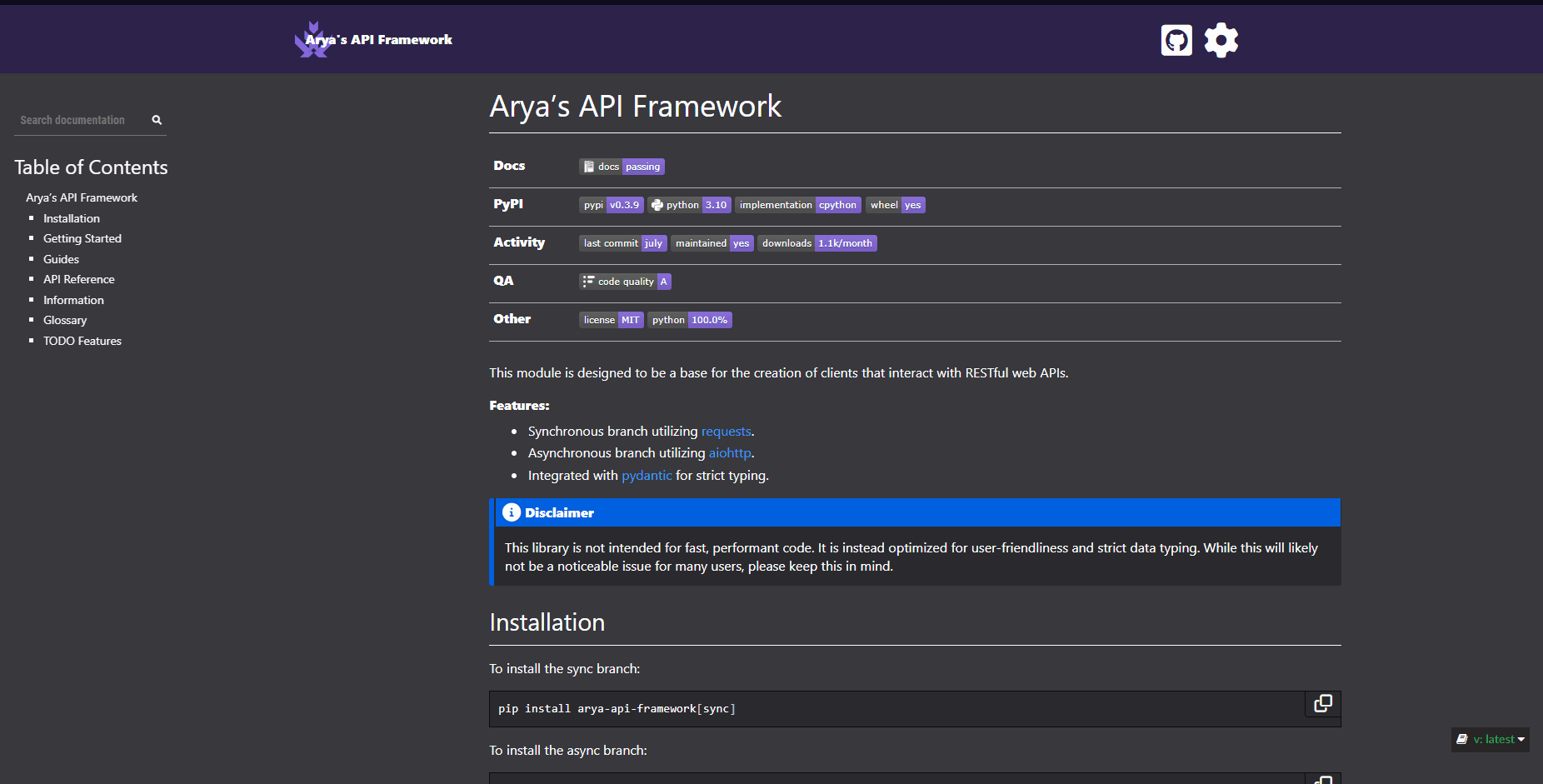
Task: Click the wheel yes badge
Action: coord(896,205)
